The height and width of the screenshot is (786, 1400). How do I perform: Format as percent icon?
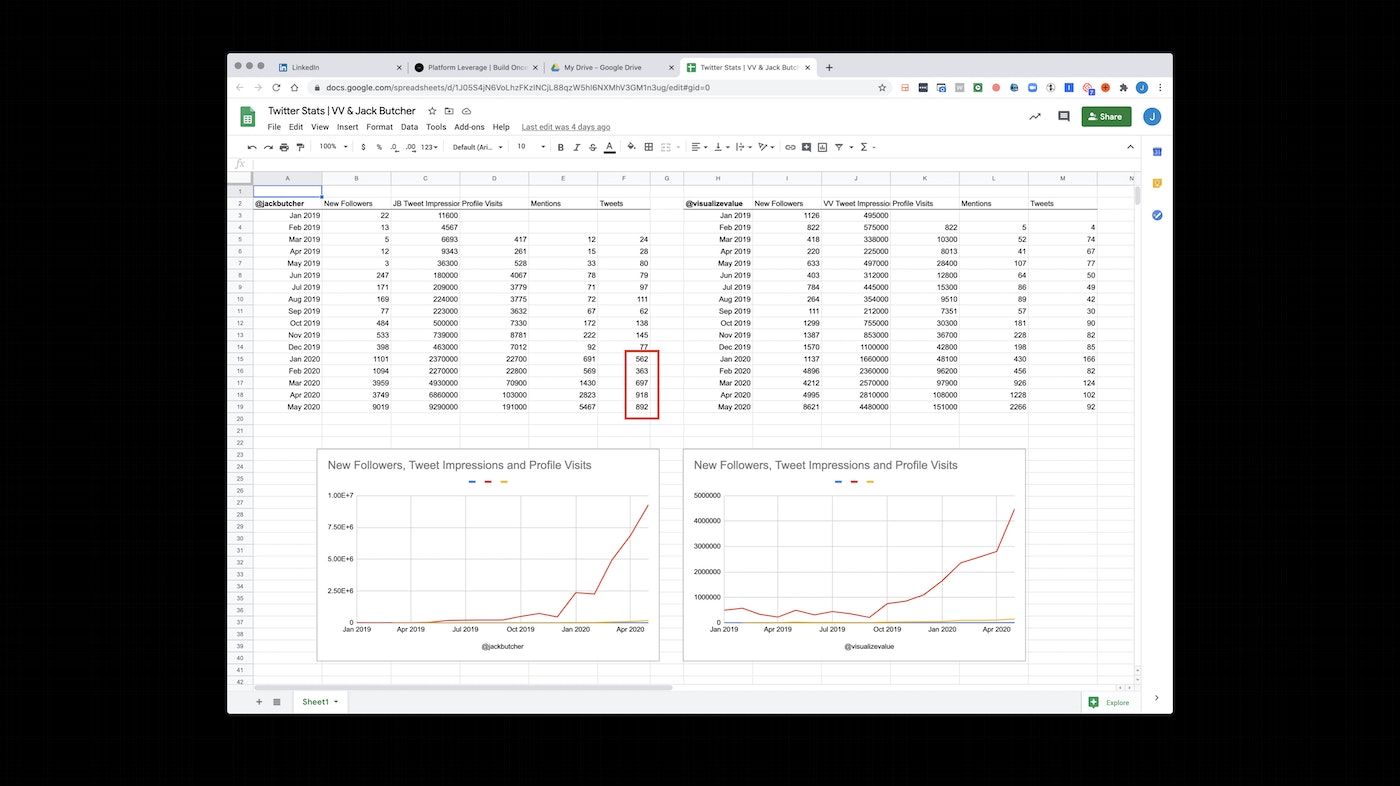tap(379, 147)
